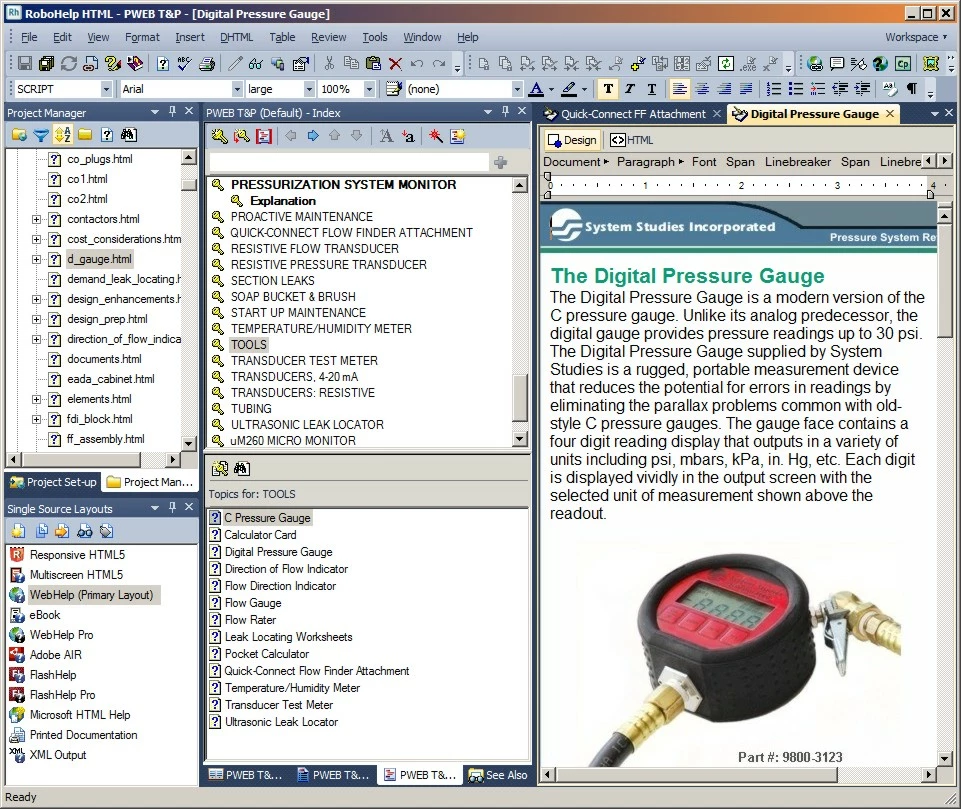Screen dimensions: 961x809
Task: Select Printed Documentation layout
Action: [x=83, y=735]
